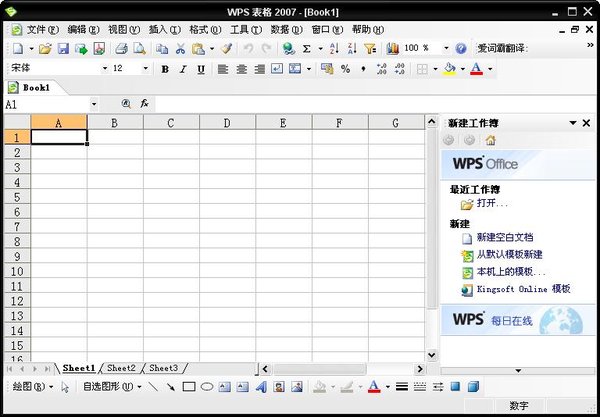The image size is (600, 417).
Task: Expand the font color dropdown arrow
Action: pos(490,69)
